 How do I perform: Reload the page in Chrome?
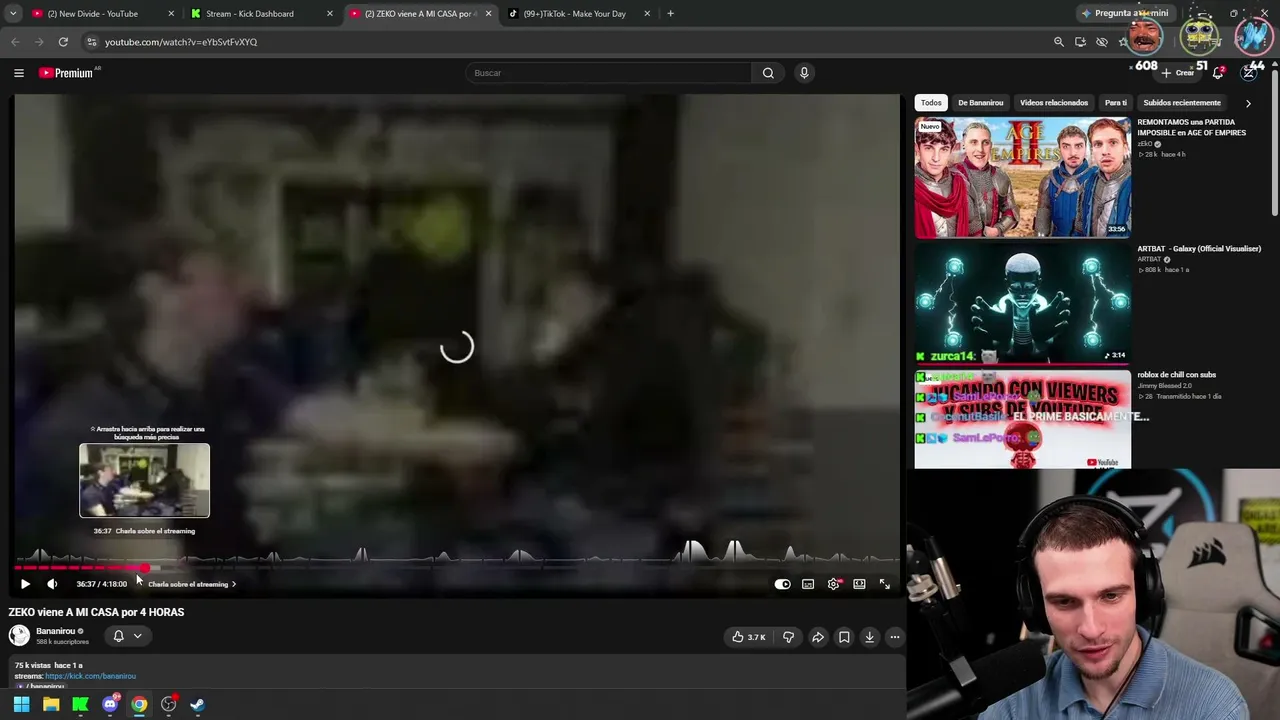(x=63, y=42)
